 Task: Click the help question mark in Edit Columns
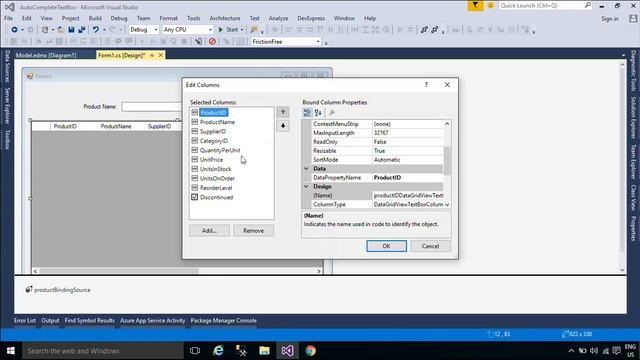coord(426,84)
